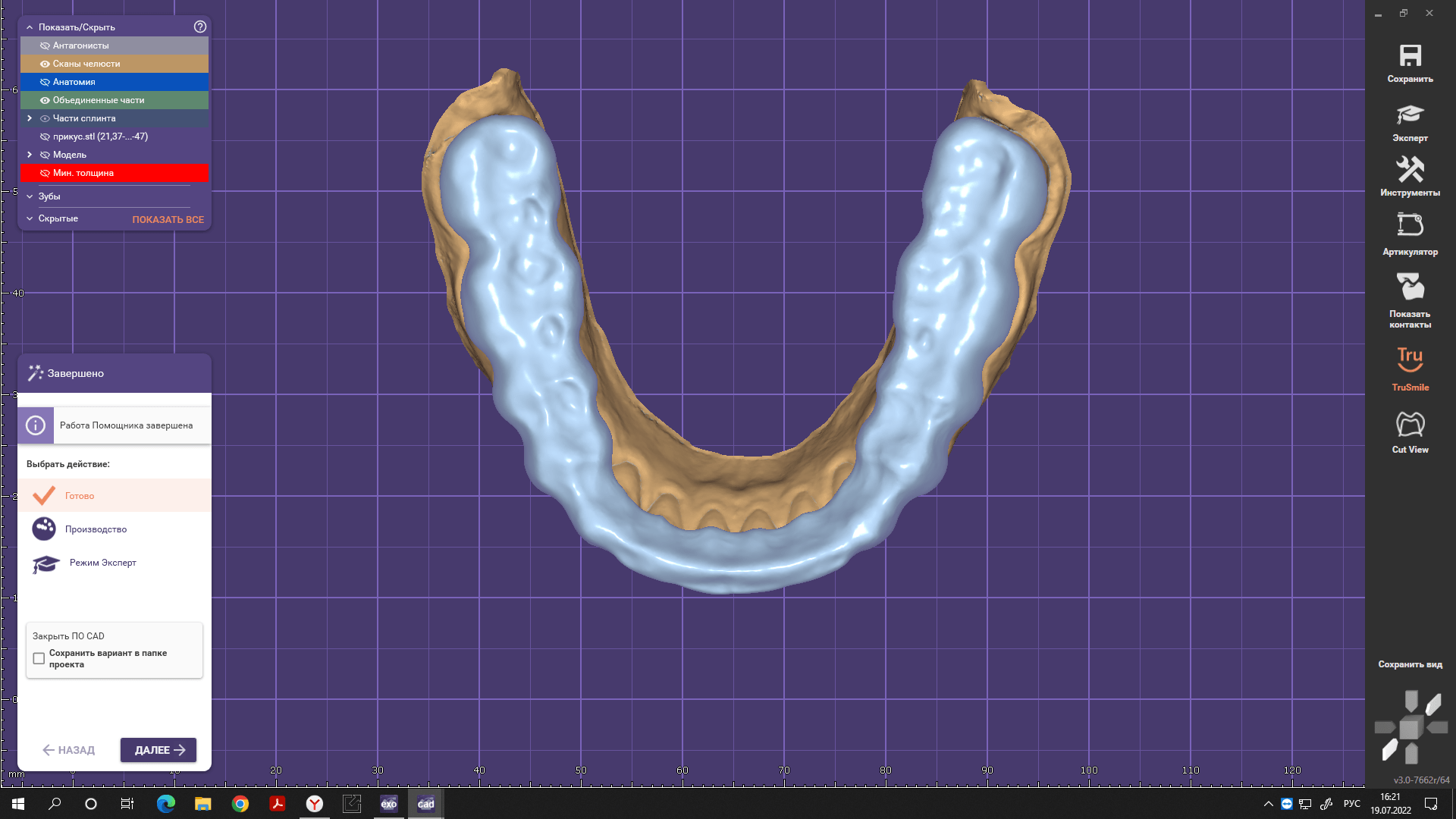This screenshot has width=1456, height=819.
Task: Expand the Модель tree item
Action: [x=30, y=155]
